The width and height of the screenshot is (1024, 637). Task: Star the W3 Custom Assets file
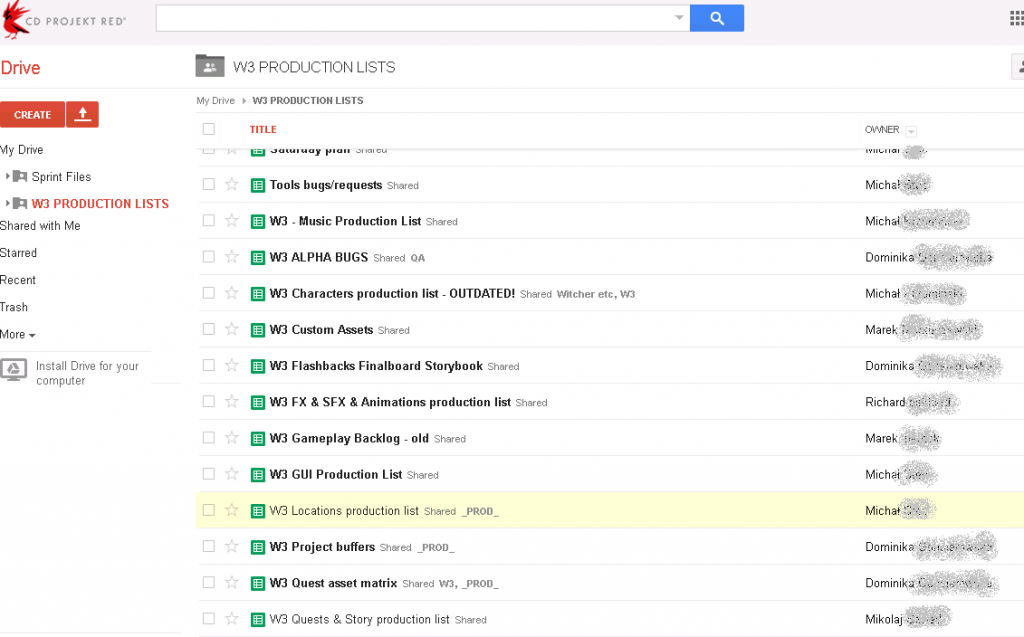[x=231, y=329]
